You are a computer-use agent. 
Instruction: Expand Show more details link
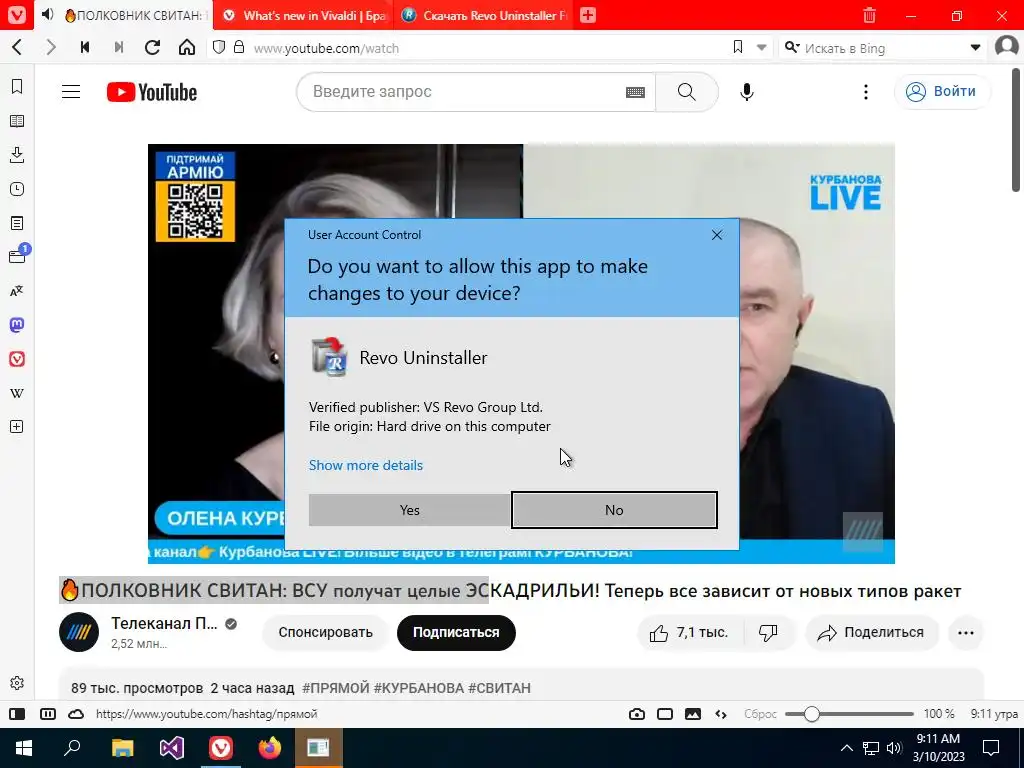point(366,465)
